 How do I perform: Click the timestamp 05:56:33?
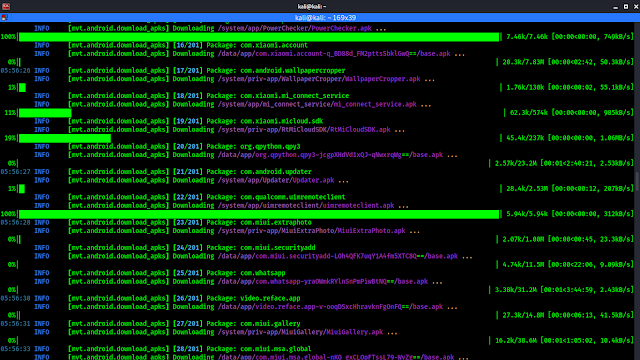[x=16, y=349]
